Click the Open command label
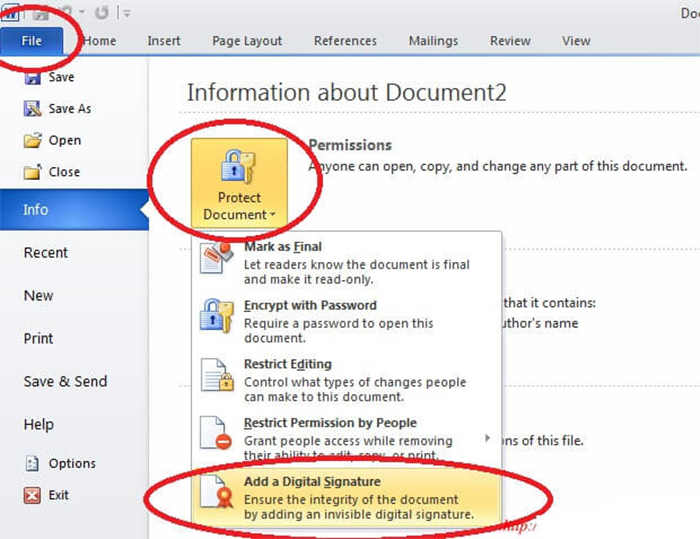Image resolution: width=700 pixels, height=539 pixels. [65, 140]
